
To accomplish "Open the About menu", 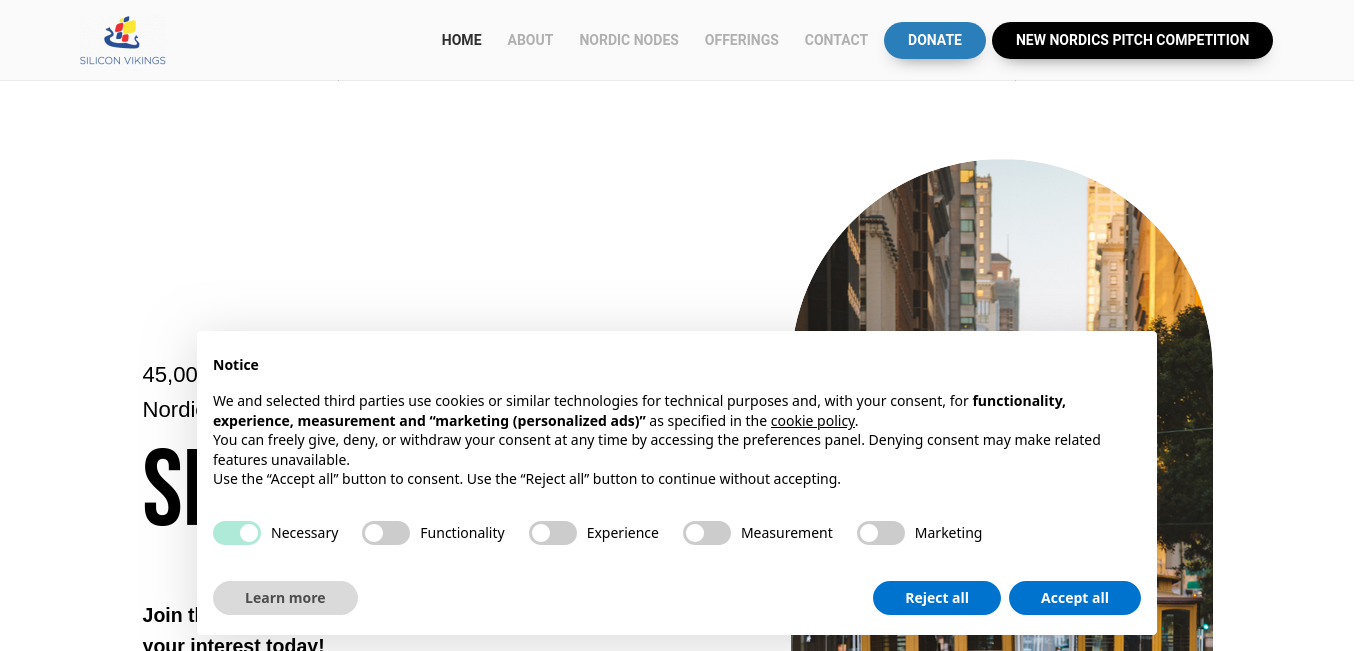I will coord(530,40).
